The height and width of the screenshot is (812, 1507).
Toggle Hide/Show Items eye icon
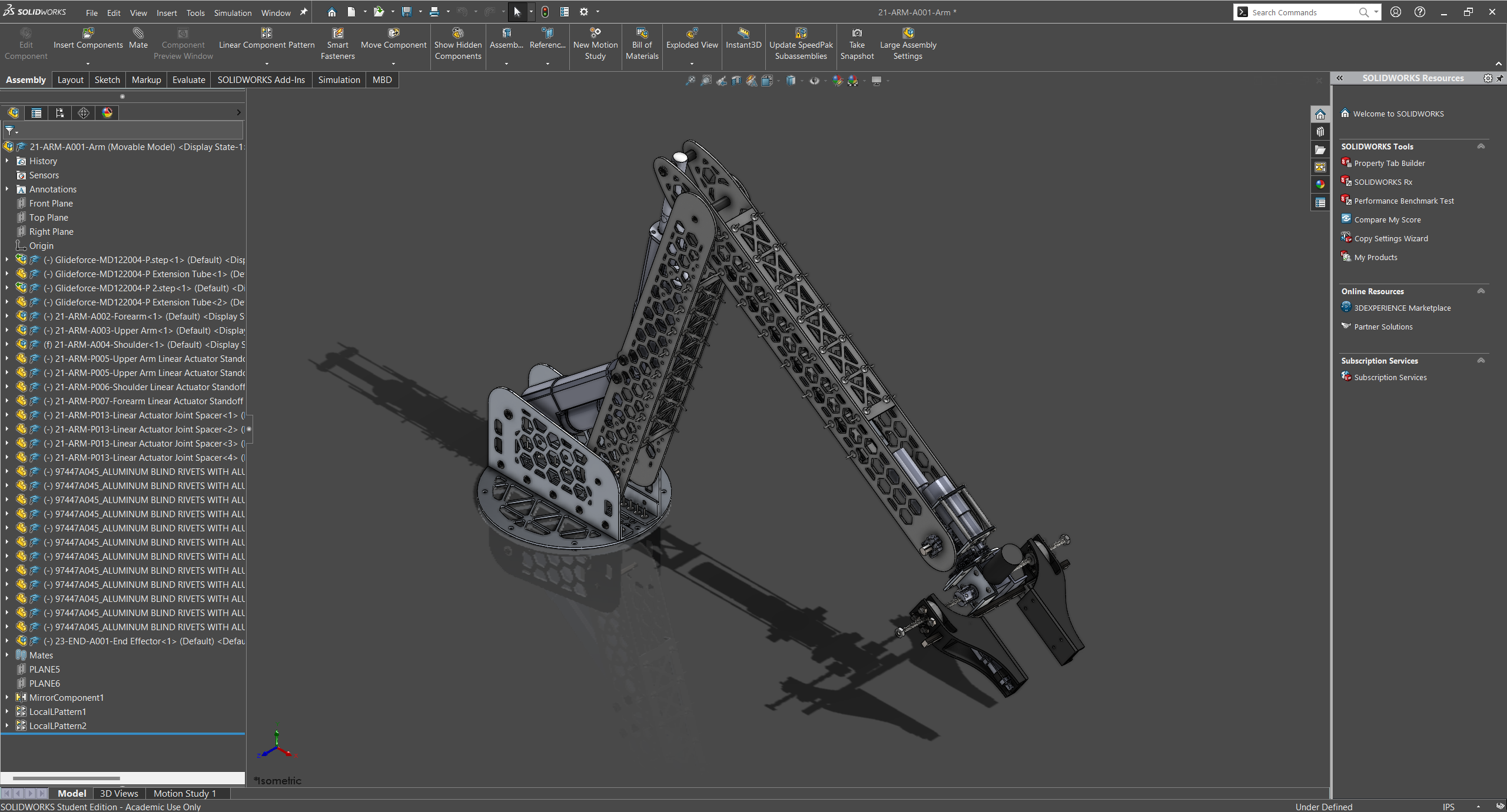814,81
